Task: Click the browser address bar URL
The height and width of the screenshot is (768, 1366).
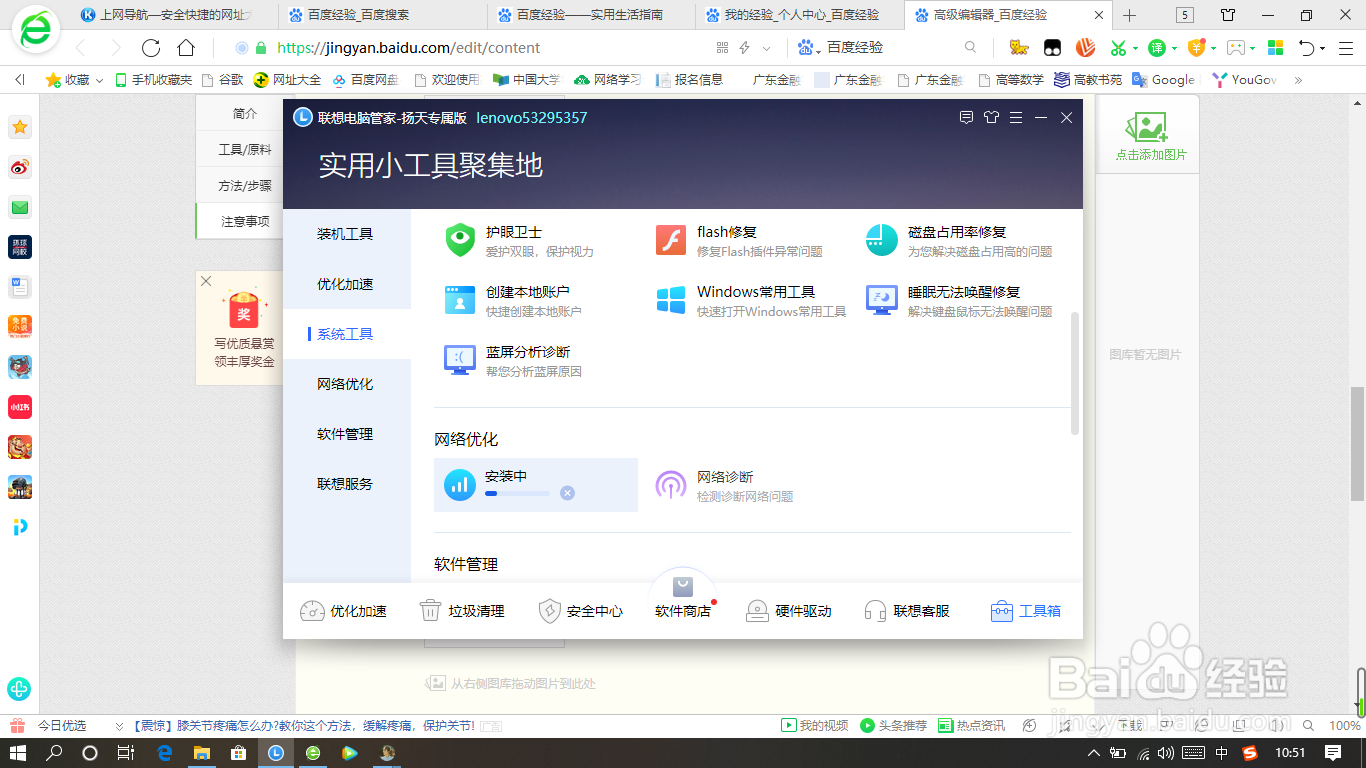Action: coord(408,48)
